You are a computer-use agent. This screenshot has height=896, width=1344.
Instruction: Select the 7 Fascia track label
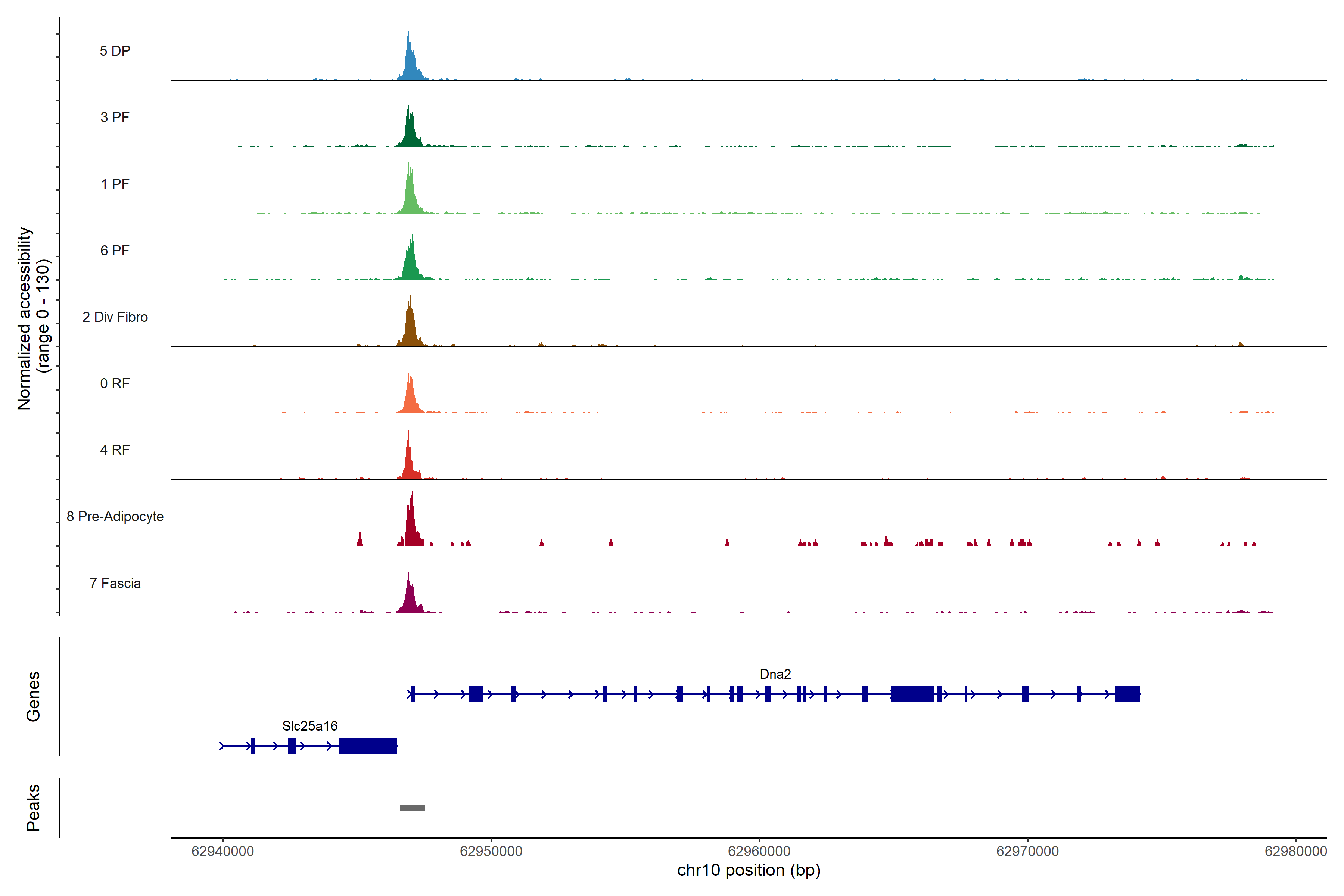pyautogui.click(x=115, y=583)
